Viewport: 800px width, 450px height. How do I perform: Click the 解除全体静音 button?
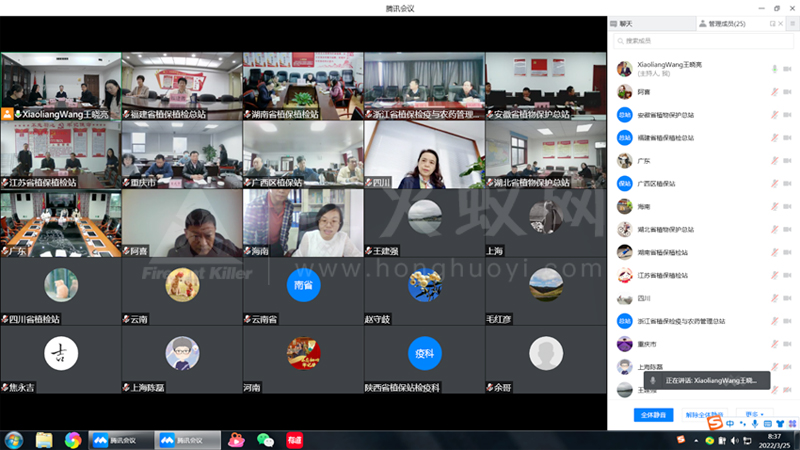pos(705,414)
